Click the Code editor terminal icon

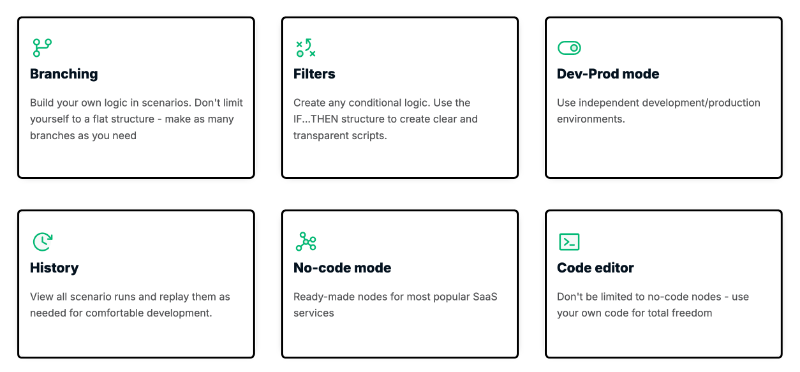pos(569,242)
